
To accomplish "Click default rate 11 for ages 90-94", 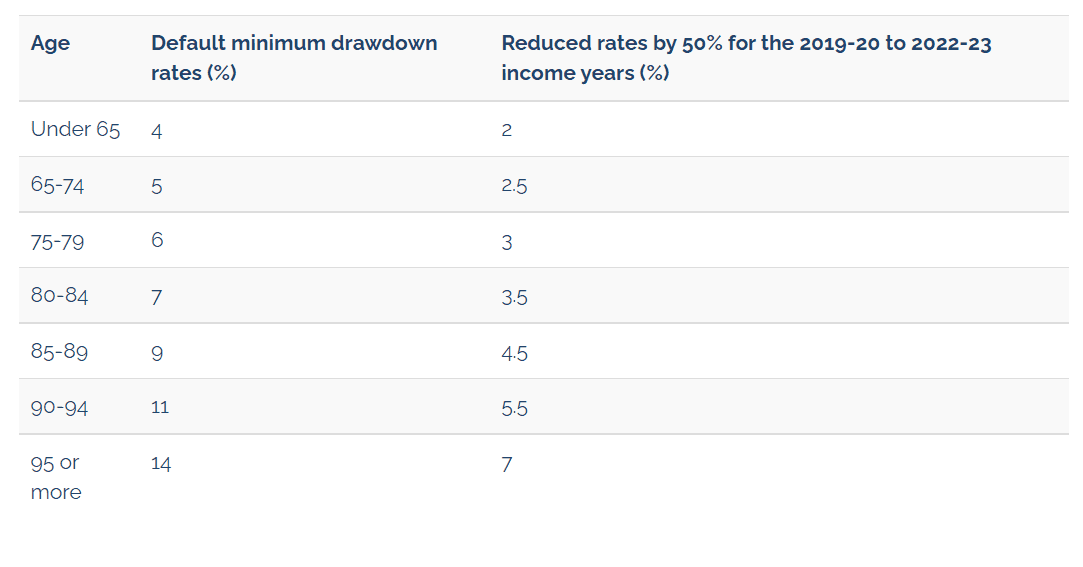I will point(160,407).
